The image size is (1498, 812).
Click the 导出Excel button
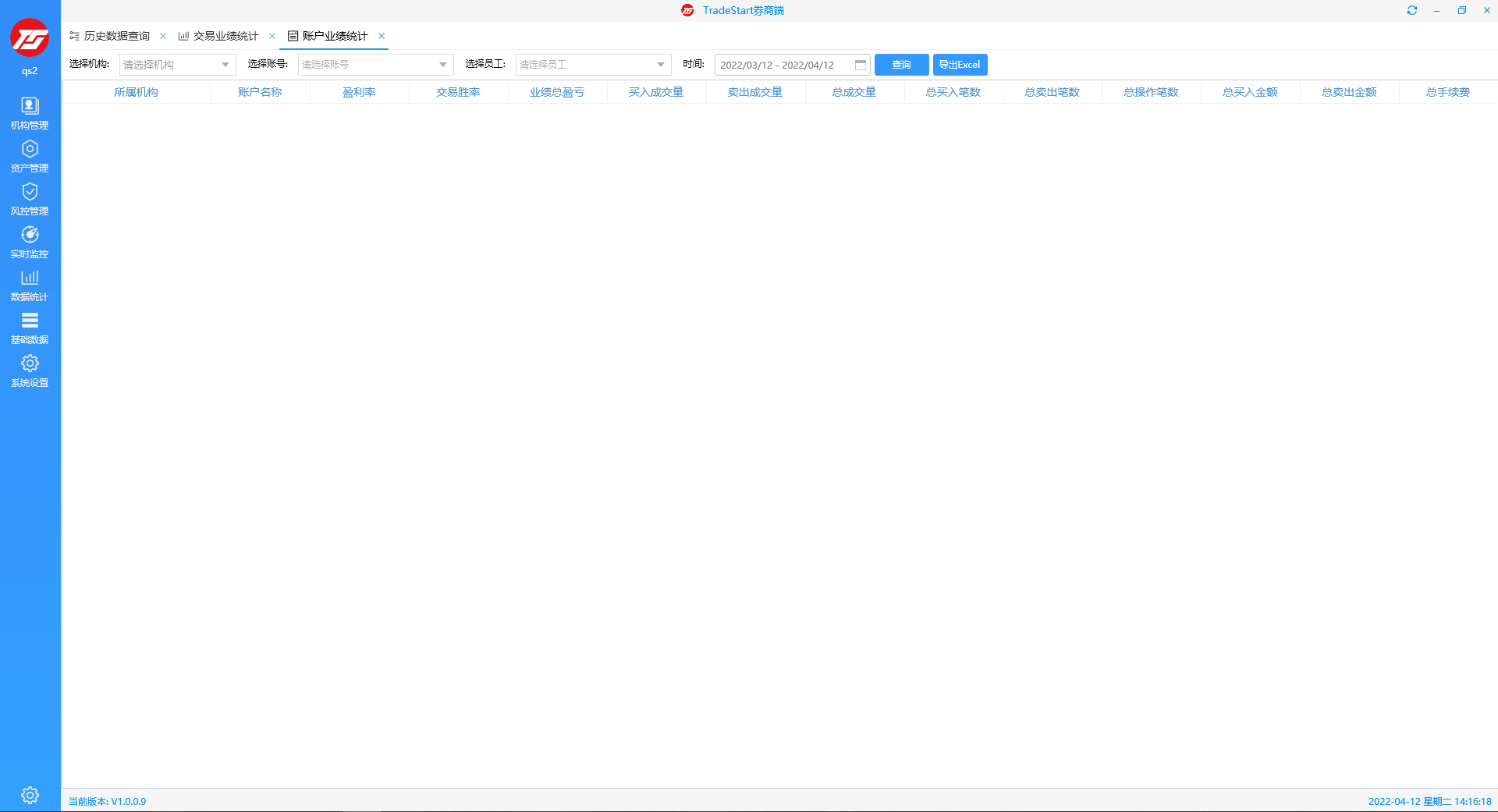(960, 65)
